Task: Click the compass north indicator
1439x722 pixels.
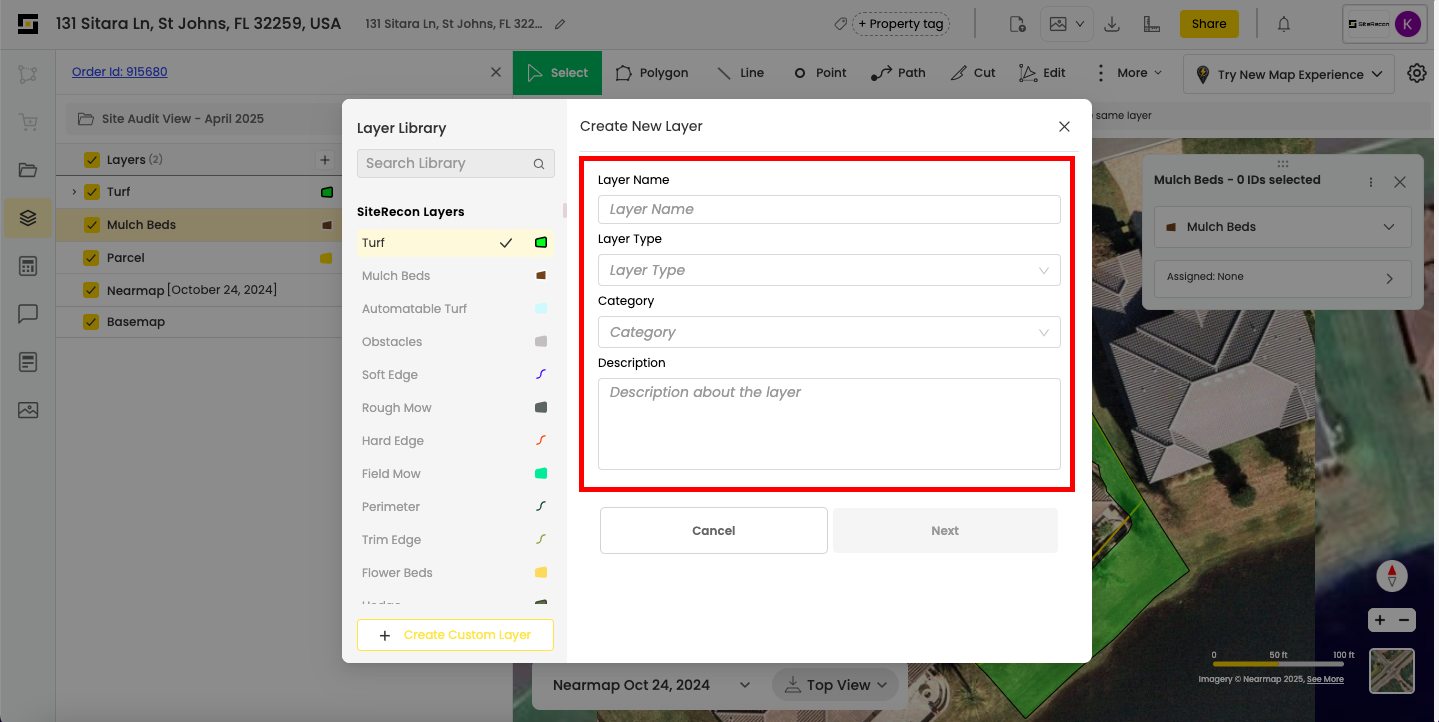Action: click(x=1391, y=576)
